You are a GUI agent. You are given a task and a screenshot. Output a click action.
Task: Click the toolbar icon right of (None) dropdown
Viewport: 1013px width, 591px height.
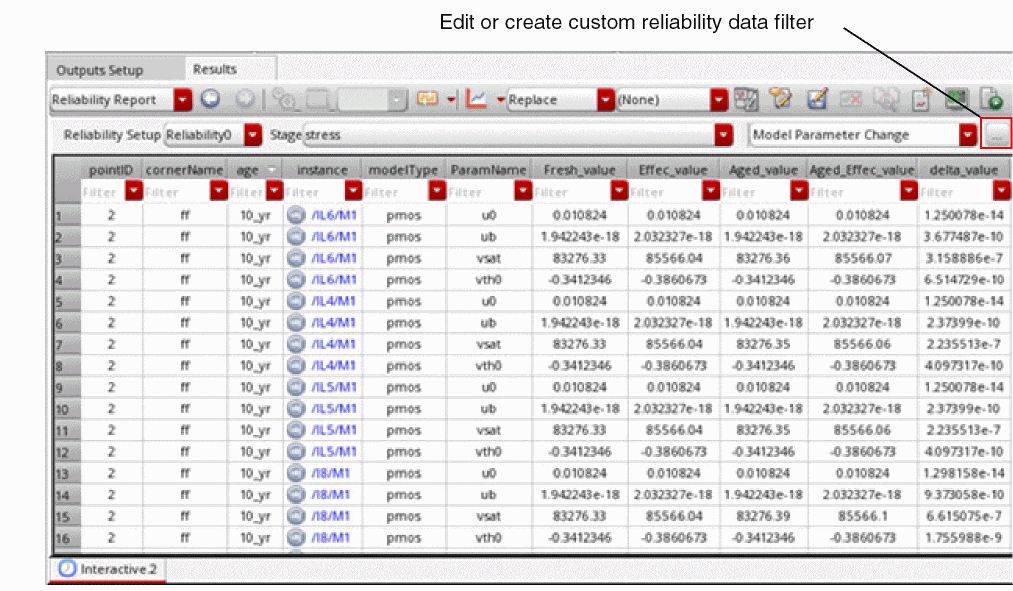click(x=746, y=100)
